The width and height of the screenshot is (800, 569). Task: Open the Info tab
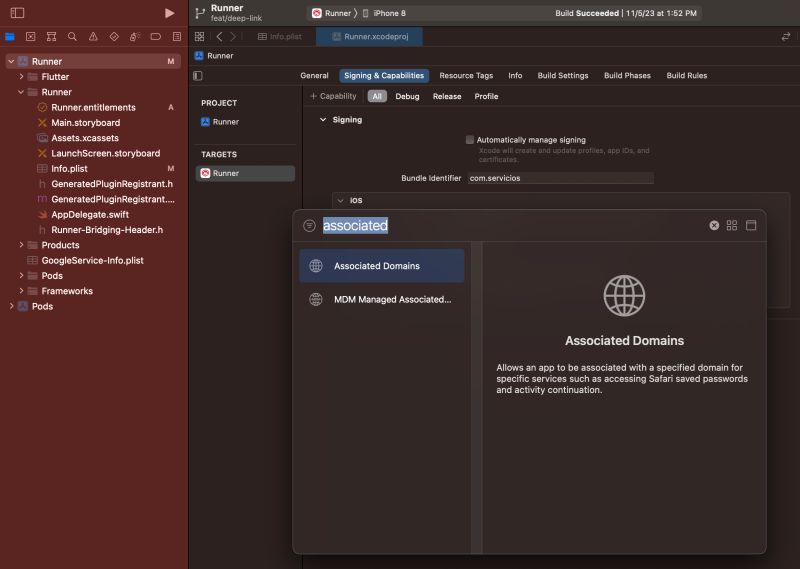coord(515,76)
